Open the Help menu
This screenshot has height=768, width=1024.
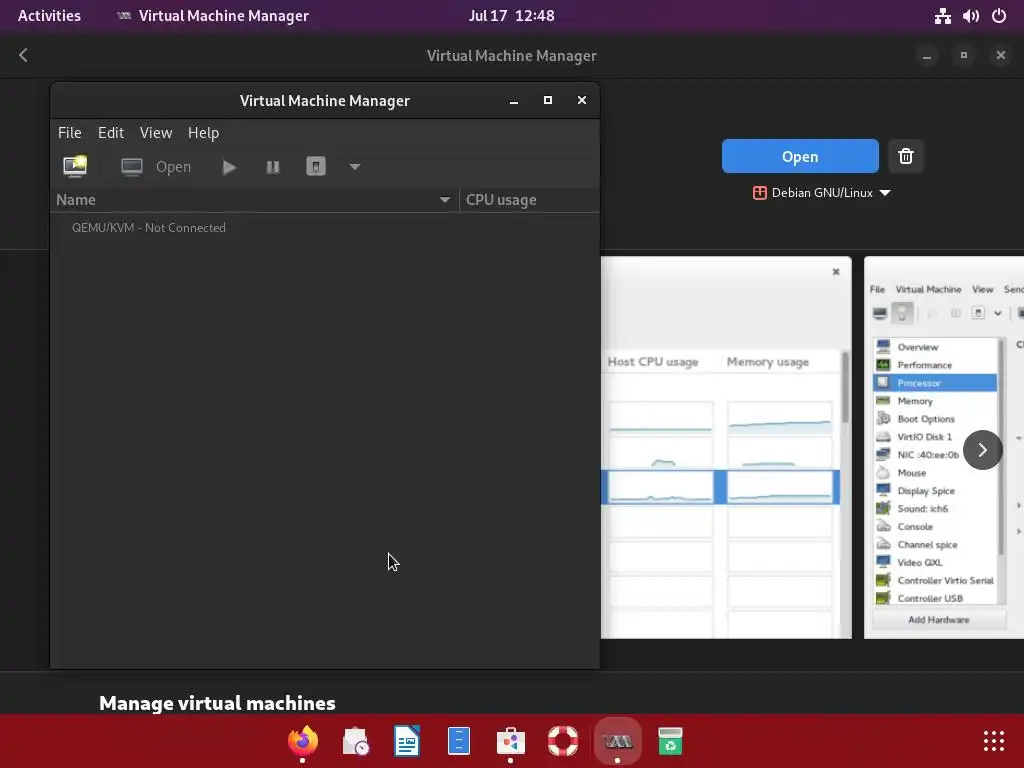coord(204,133)
